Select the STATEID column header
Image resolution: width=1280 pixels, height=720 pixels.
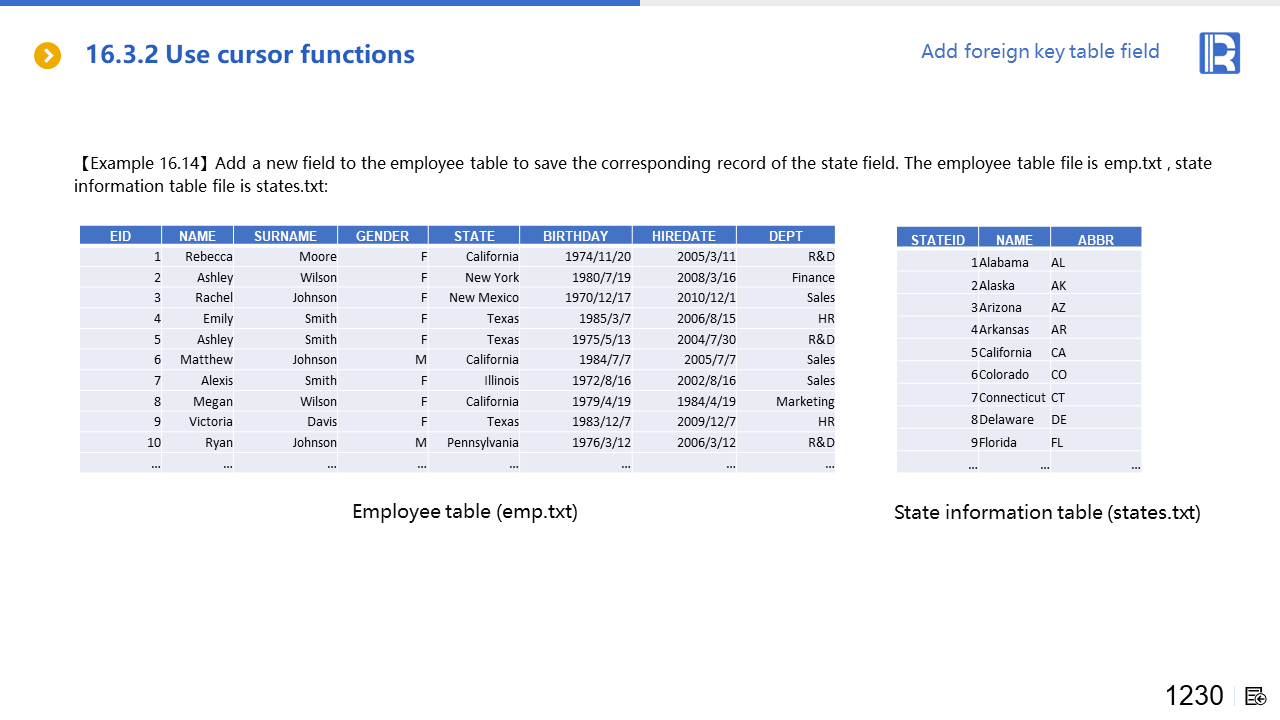(x=937, y=240)
